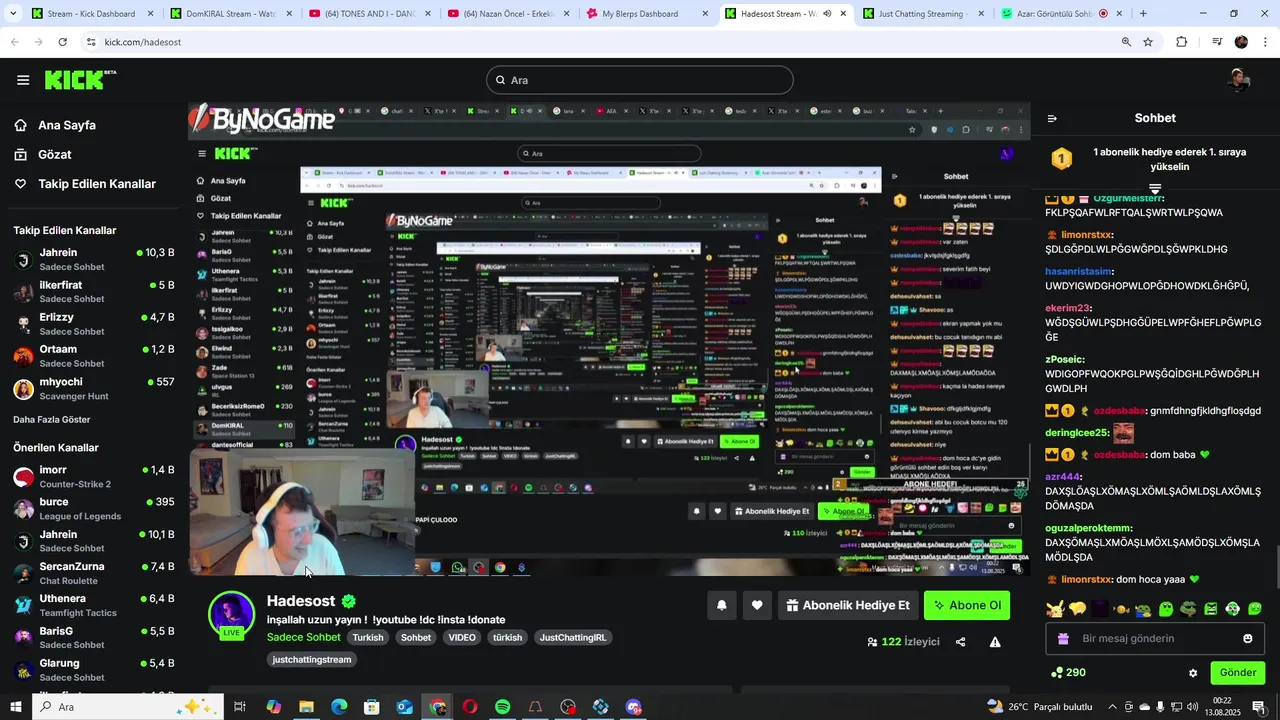Click the VIDEO tag
Viewport: 1280px width, 720px height.
462,637
